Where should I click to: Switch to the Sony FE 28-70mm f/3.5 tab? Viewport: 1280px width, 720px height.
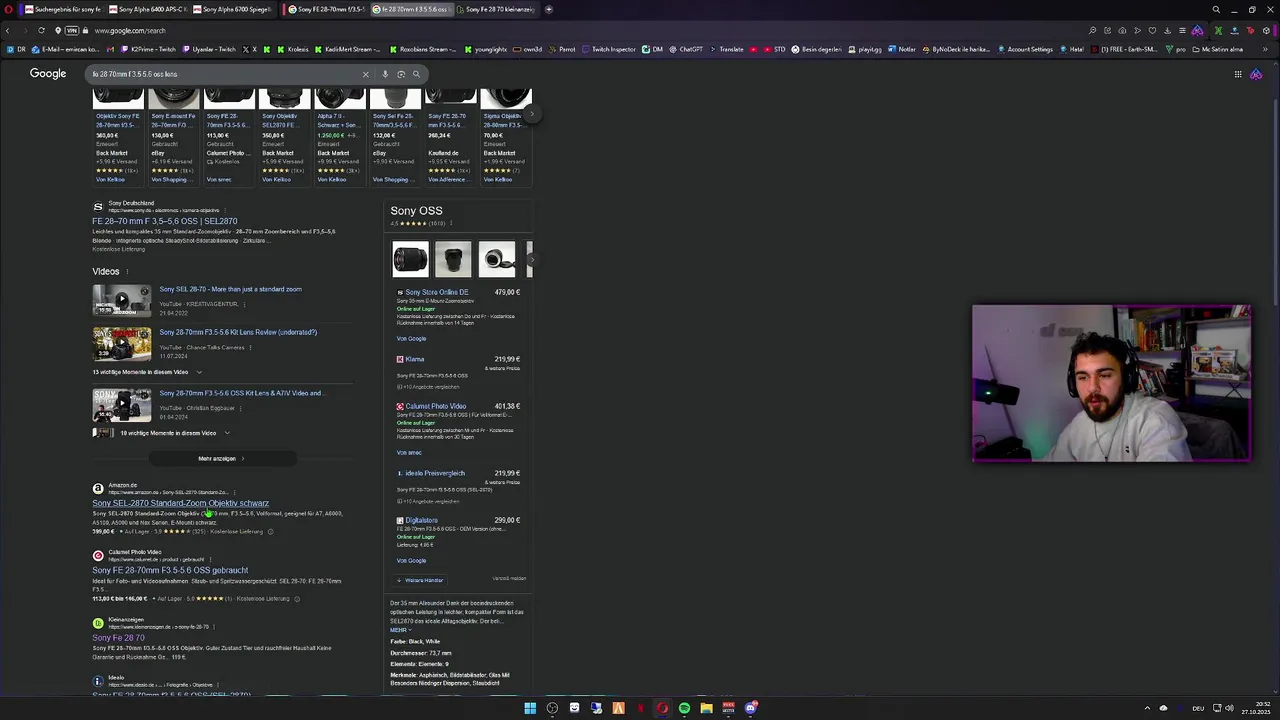[x=325, y=9]
